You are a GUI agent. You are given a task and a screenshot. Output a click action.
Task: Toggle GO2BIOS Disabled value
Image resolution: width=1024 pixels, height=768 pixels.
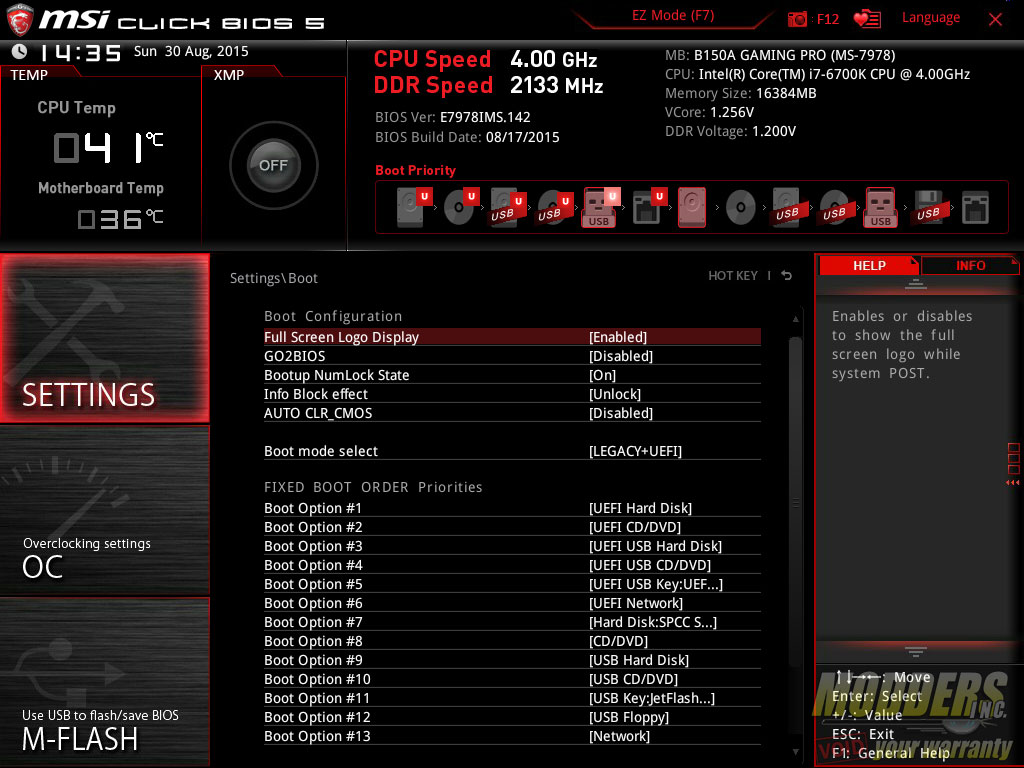tap(621, 356)
